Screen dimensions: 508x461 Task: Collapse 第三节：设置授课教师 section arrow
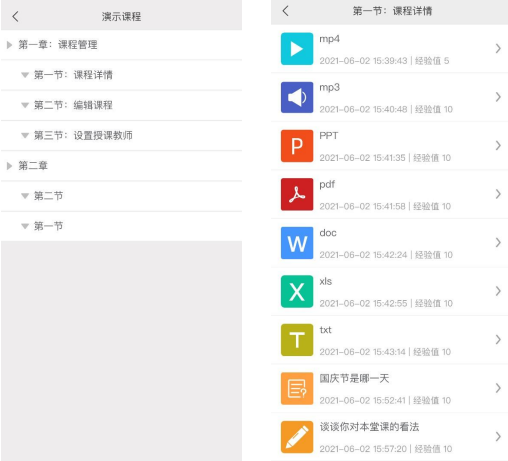tap(25, 135)
